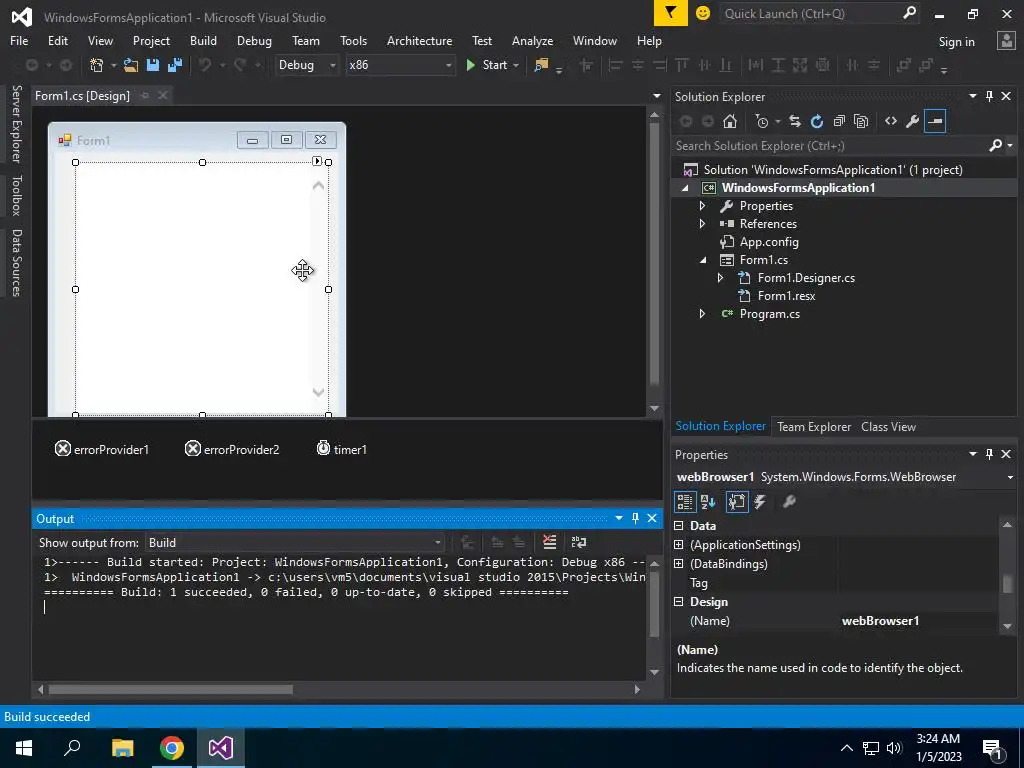This screenshot has width=1024, height=768.
Task: Expand (DataBindings) property
Action: 679,564
